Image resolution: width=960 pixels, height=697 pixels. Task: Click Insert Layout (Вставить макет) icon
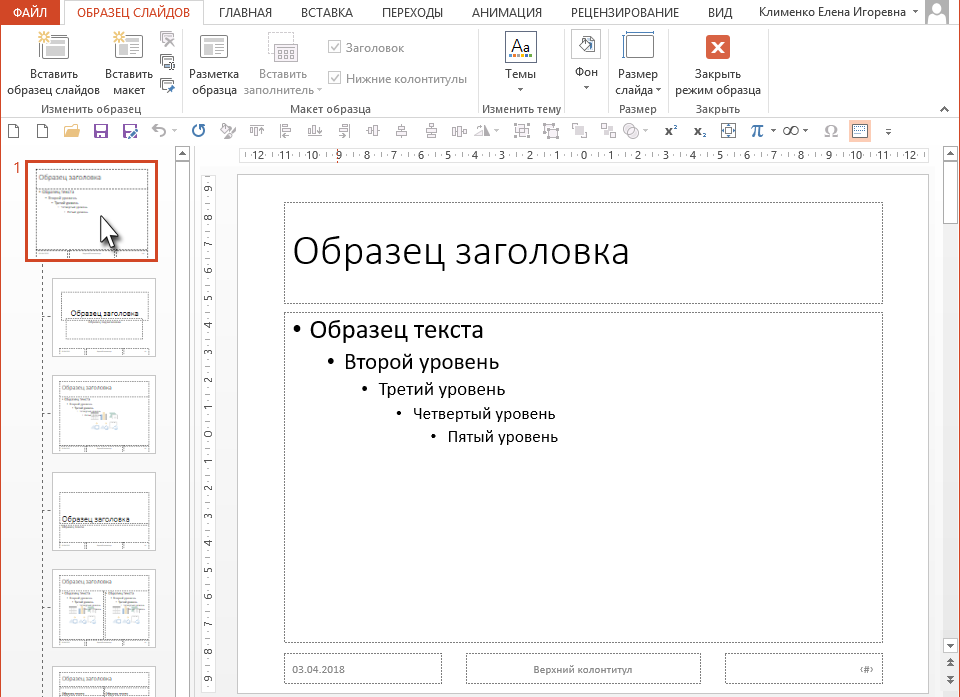tap(129, 47)
